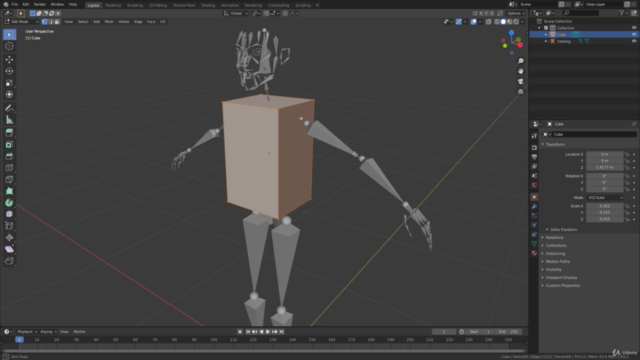Switch to wireframe viewport shading
640x360 pixels.
click(x=497, y=22)
